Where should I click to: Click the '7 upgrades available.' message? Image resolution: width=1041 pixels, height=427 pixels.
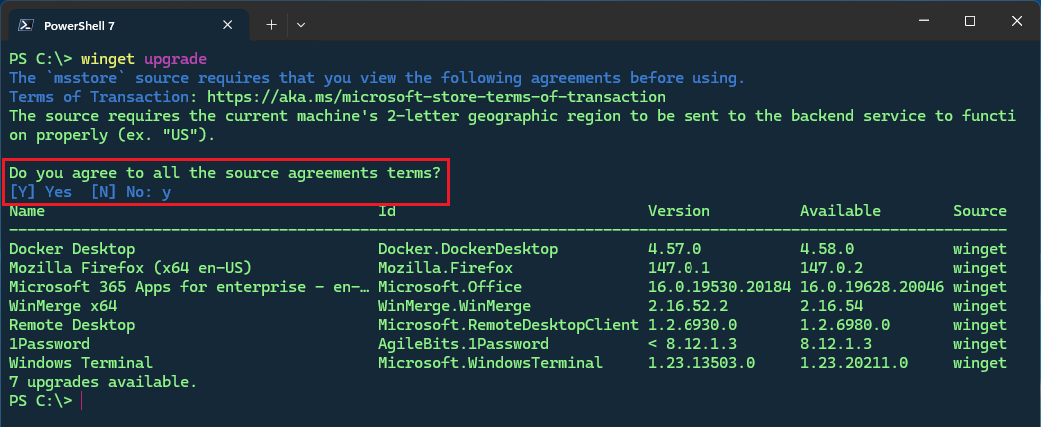[x=103, y=382]
